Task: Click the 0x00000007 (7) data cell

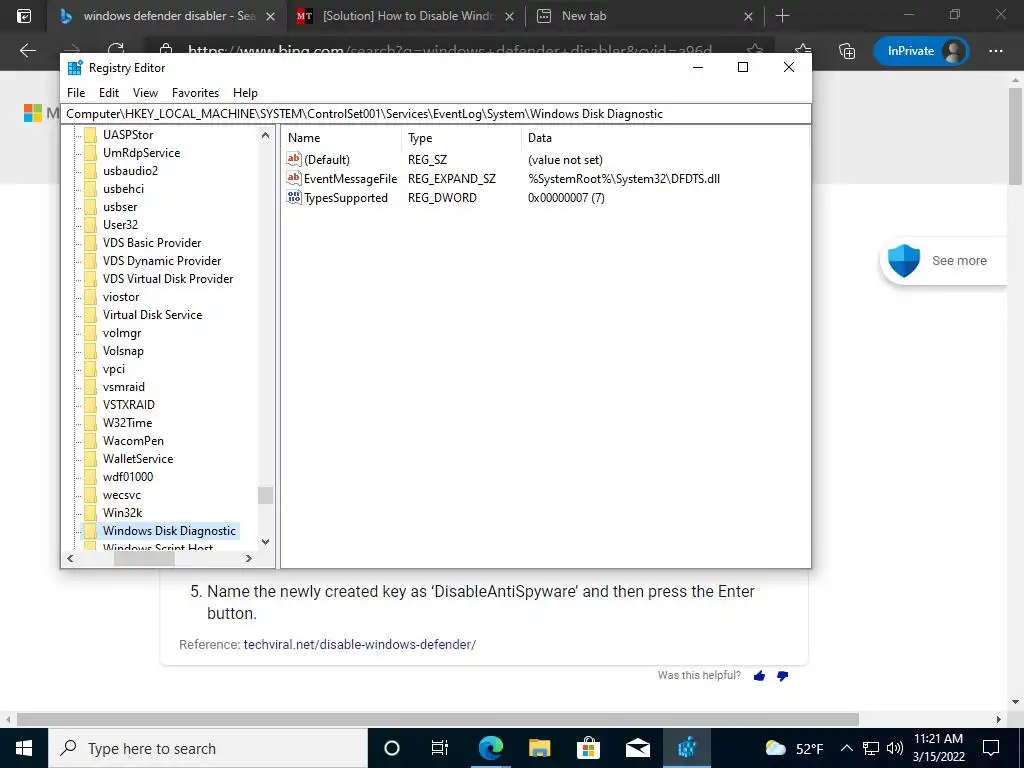Action: pos(566,197)
